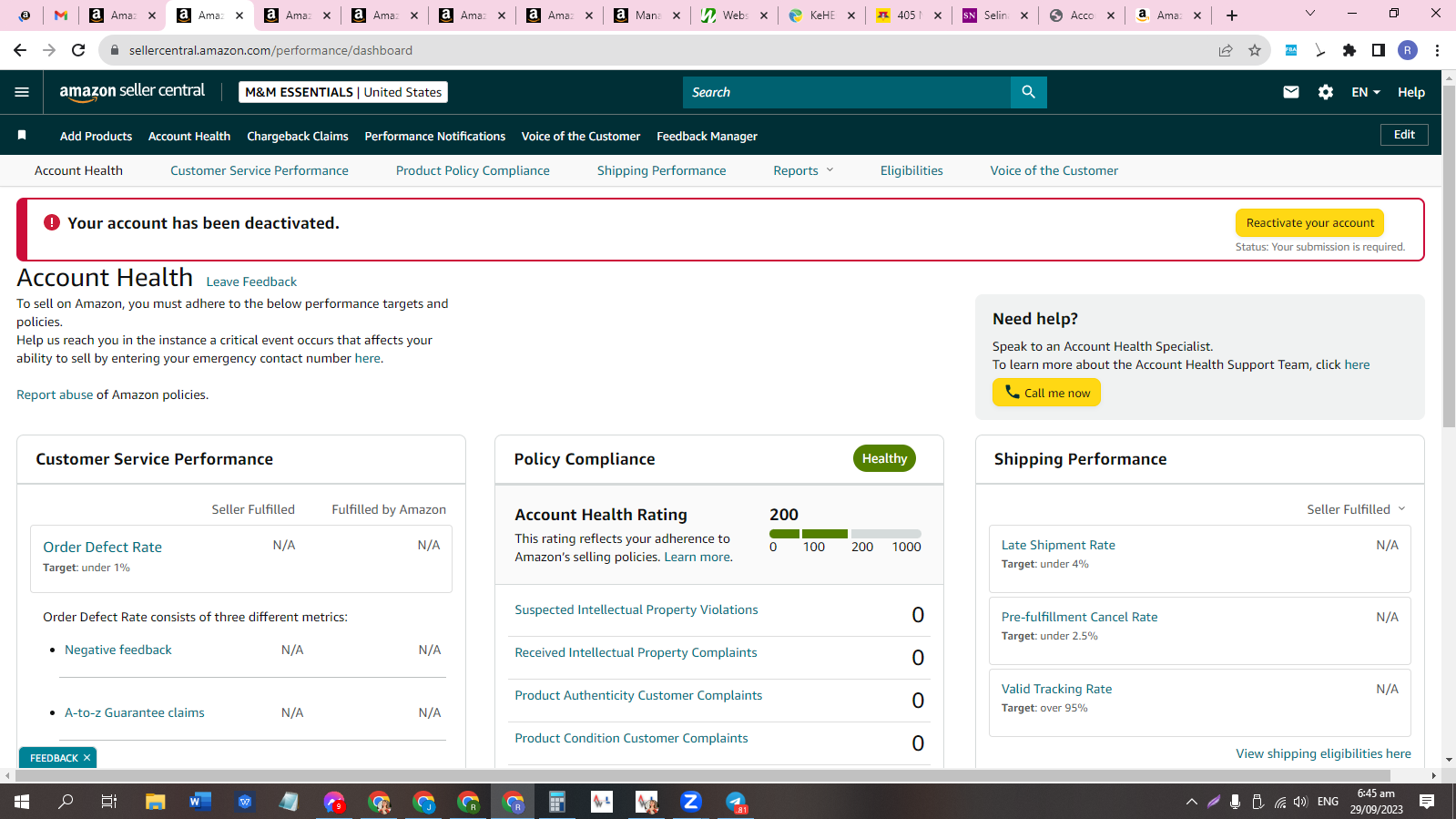Expand Seller Fulfilled dropdown in Shipping Performance
Viewport: 1456px width, 819px height.
[x=1356, y=509]
